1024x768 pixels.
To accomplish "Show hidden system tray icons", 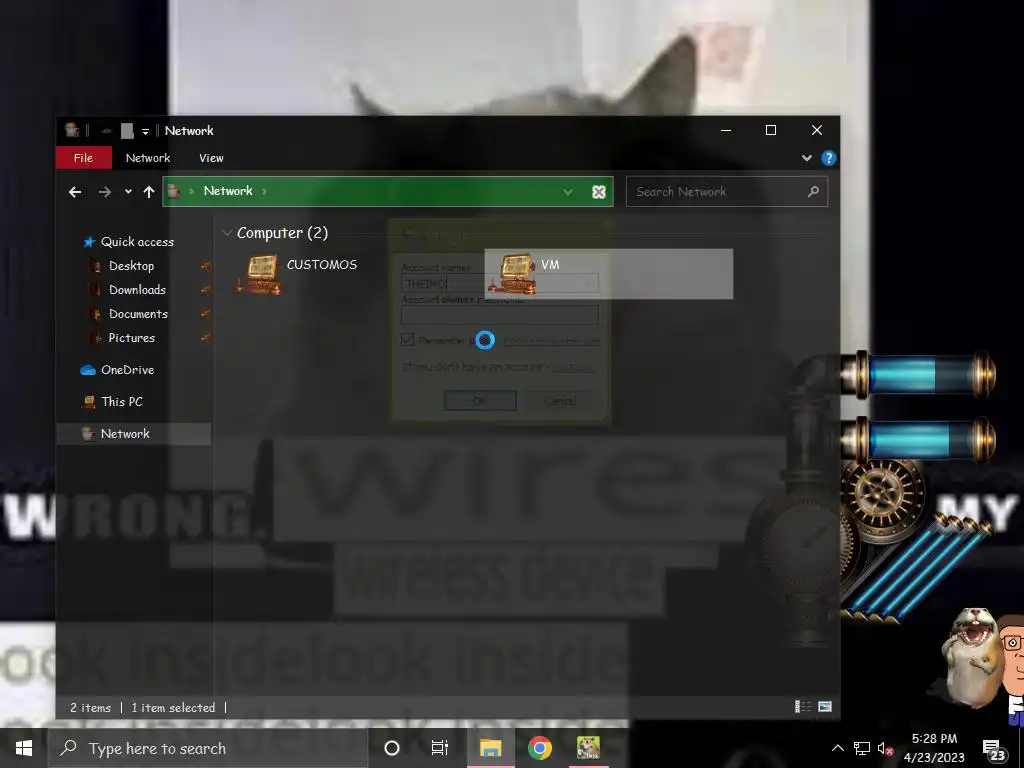I will click(838, 748).
